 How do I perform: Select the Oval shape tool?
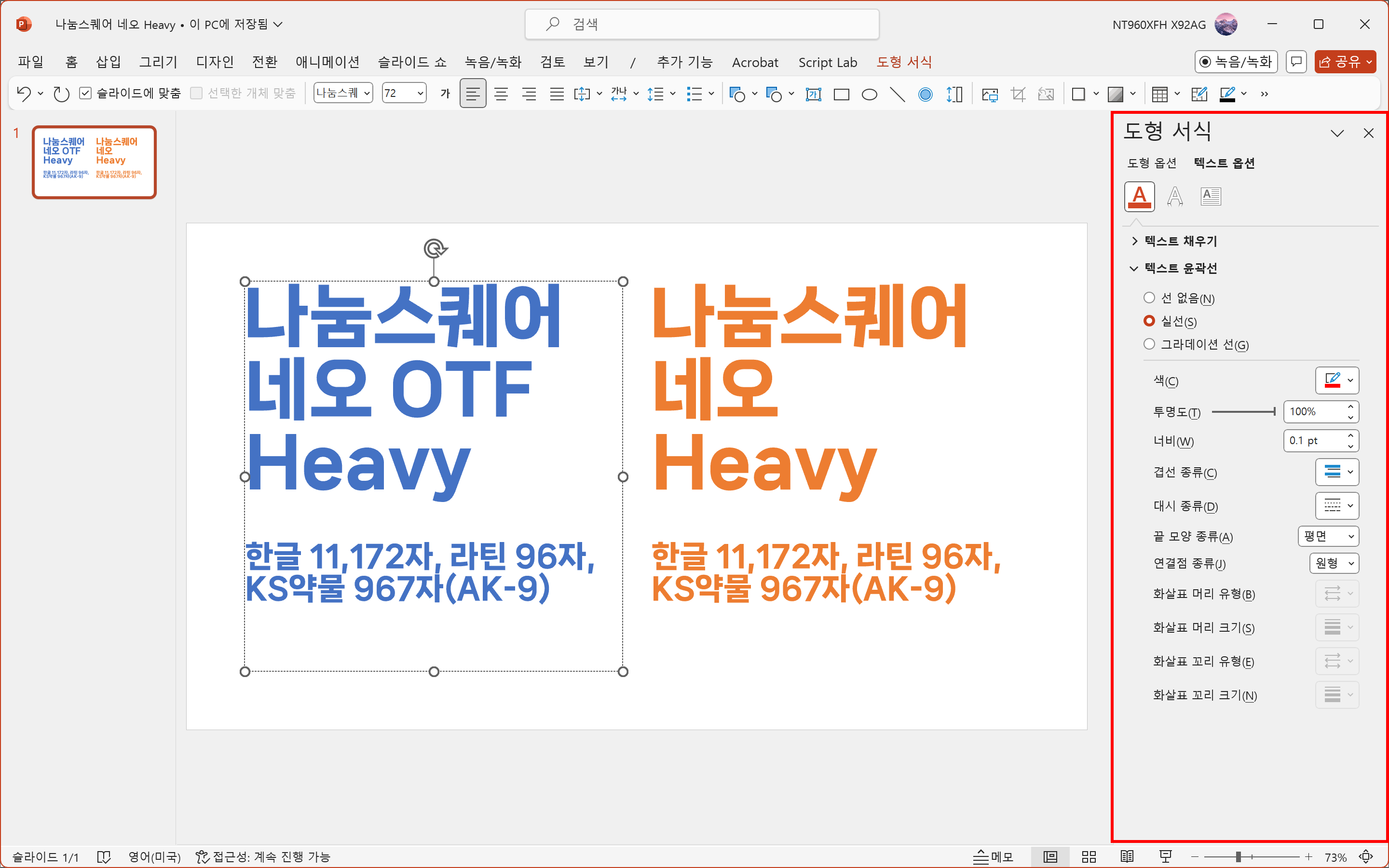[869, 94]
